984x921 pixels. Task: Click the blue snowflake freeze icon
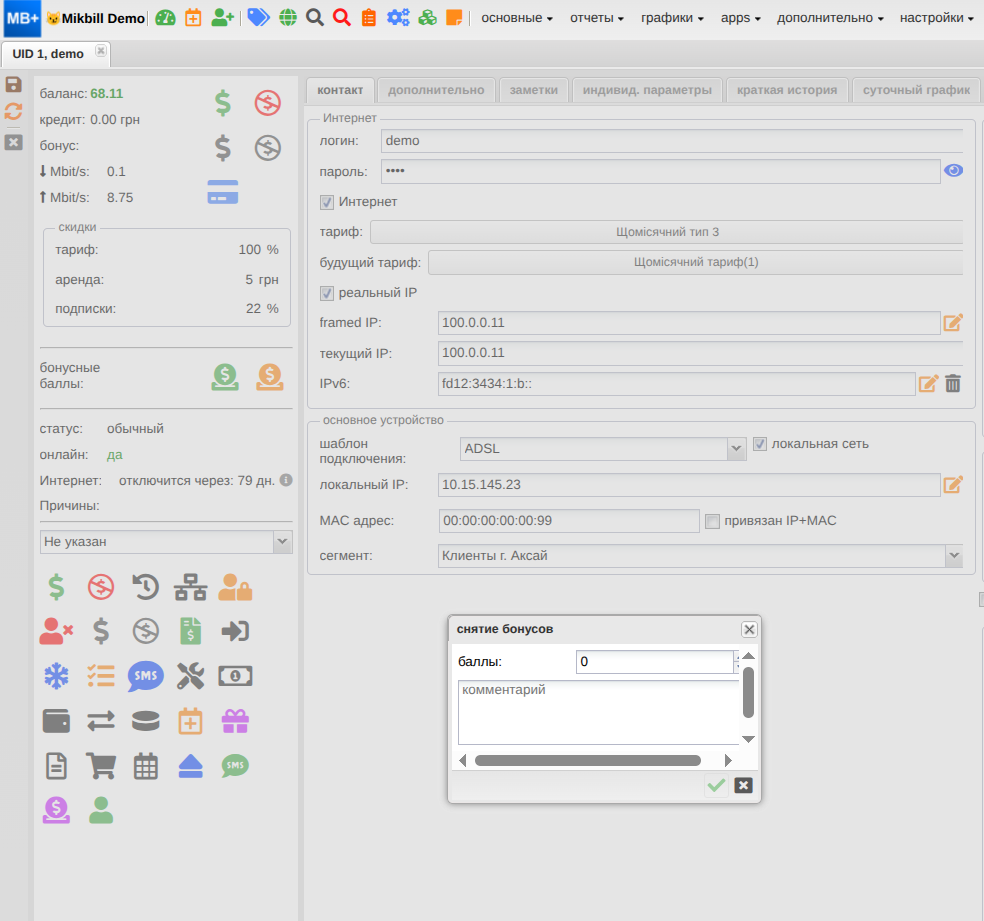[x=56, y=676]
